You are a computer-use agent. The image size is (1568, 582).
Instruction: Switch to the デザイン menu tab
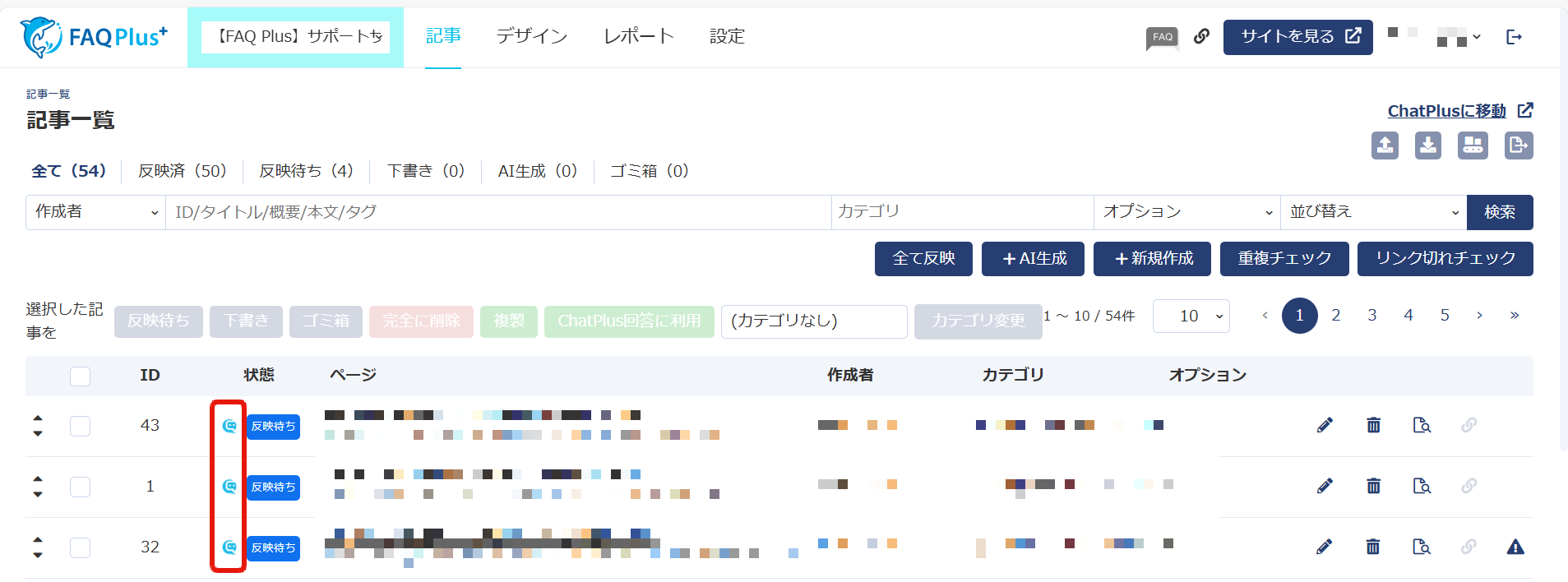point(531,36)
